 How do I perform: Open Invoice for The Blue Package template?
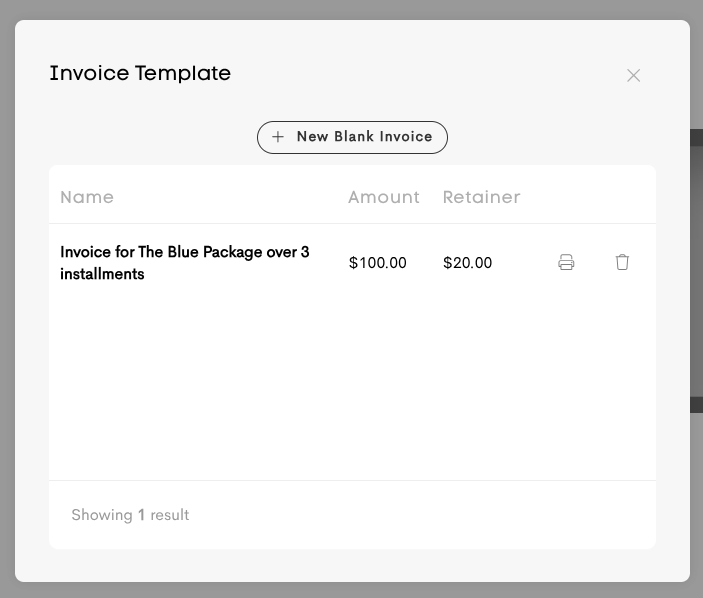click(185, 263)
